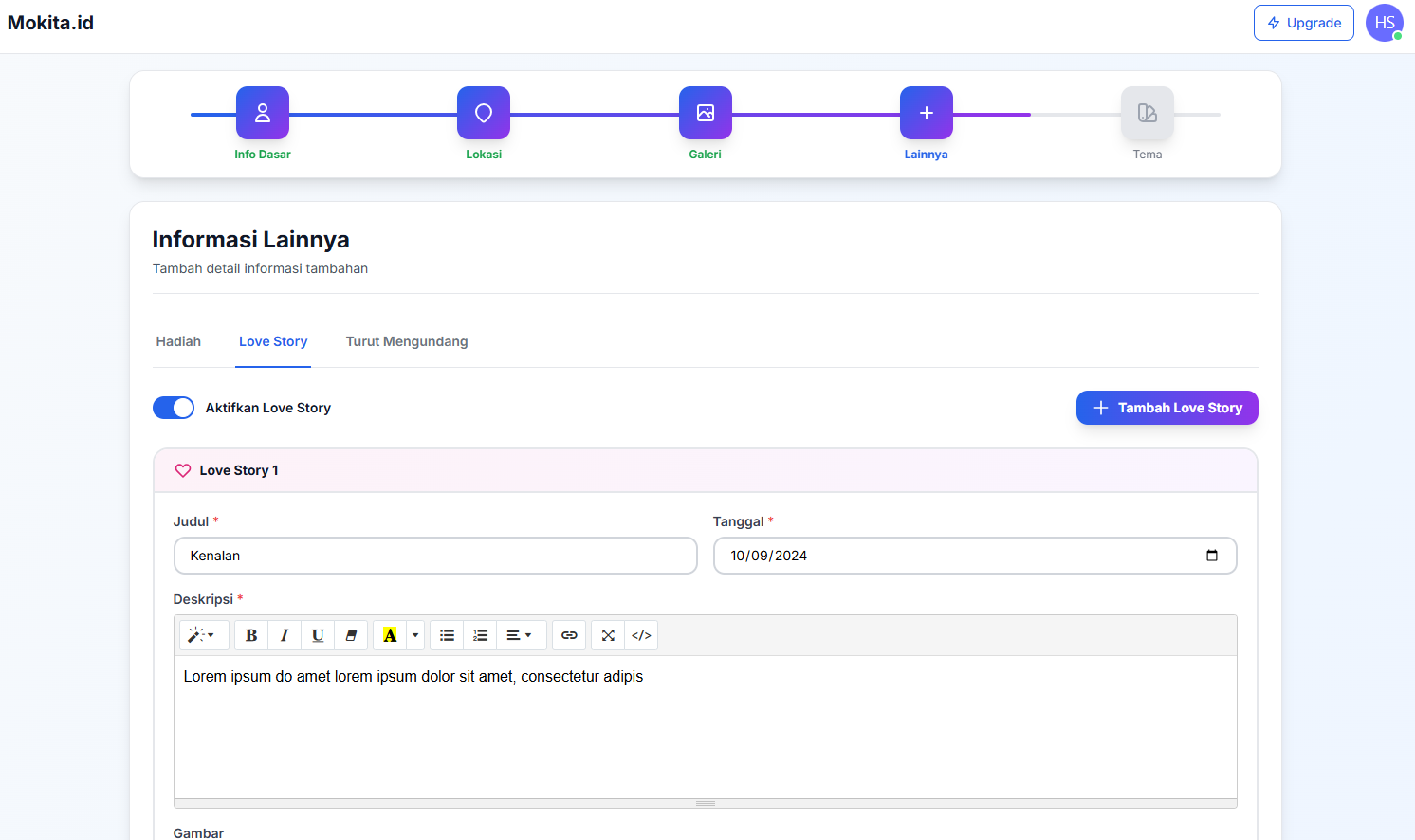
Task: Select the Love Story tab
Action: coord(273,341)
